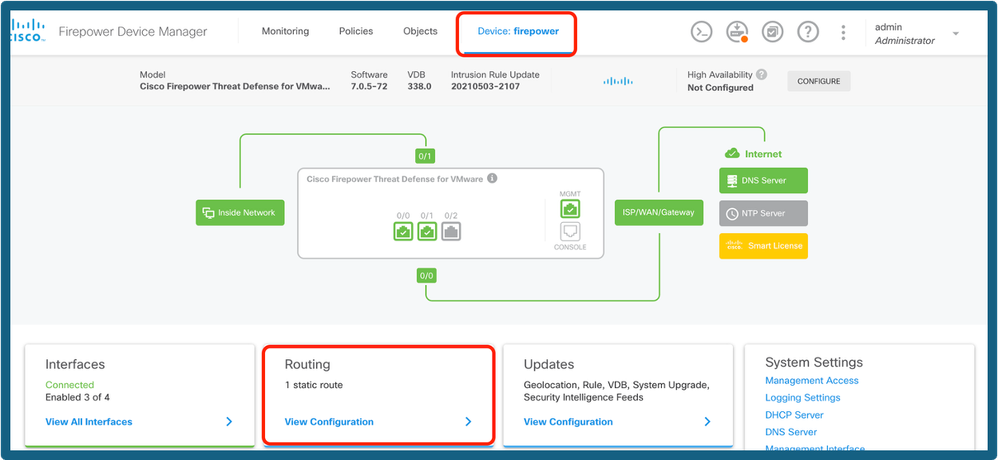
Task: Expand the admin user dropdown
Action: [955, 34]
